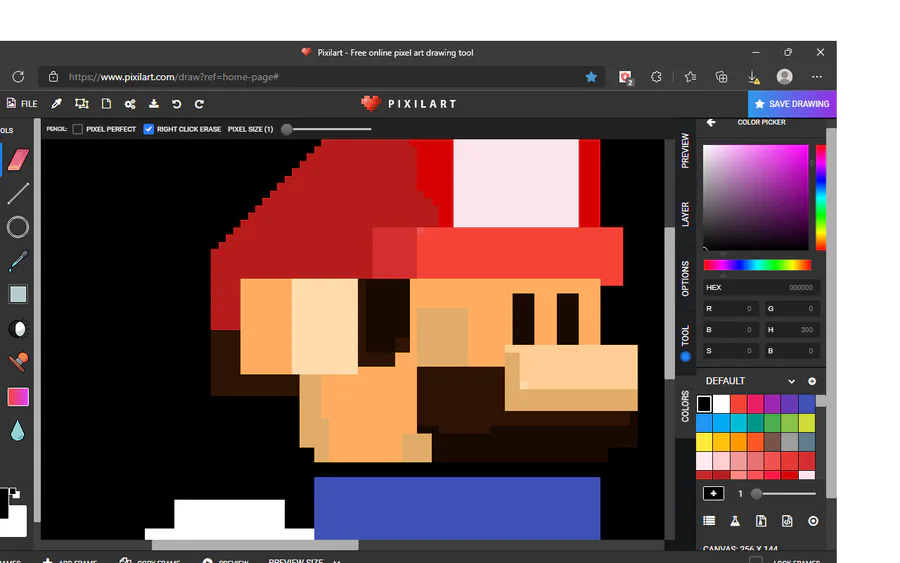Click the Save Drawing button
Screen dimensions: 900x563
coord(792,104)
